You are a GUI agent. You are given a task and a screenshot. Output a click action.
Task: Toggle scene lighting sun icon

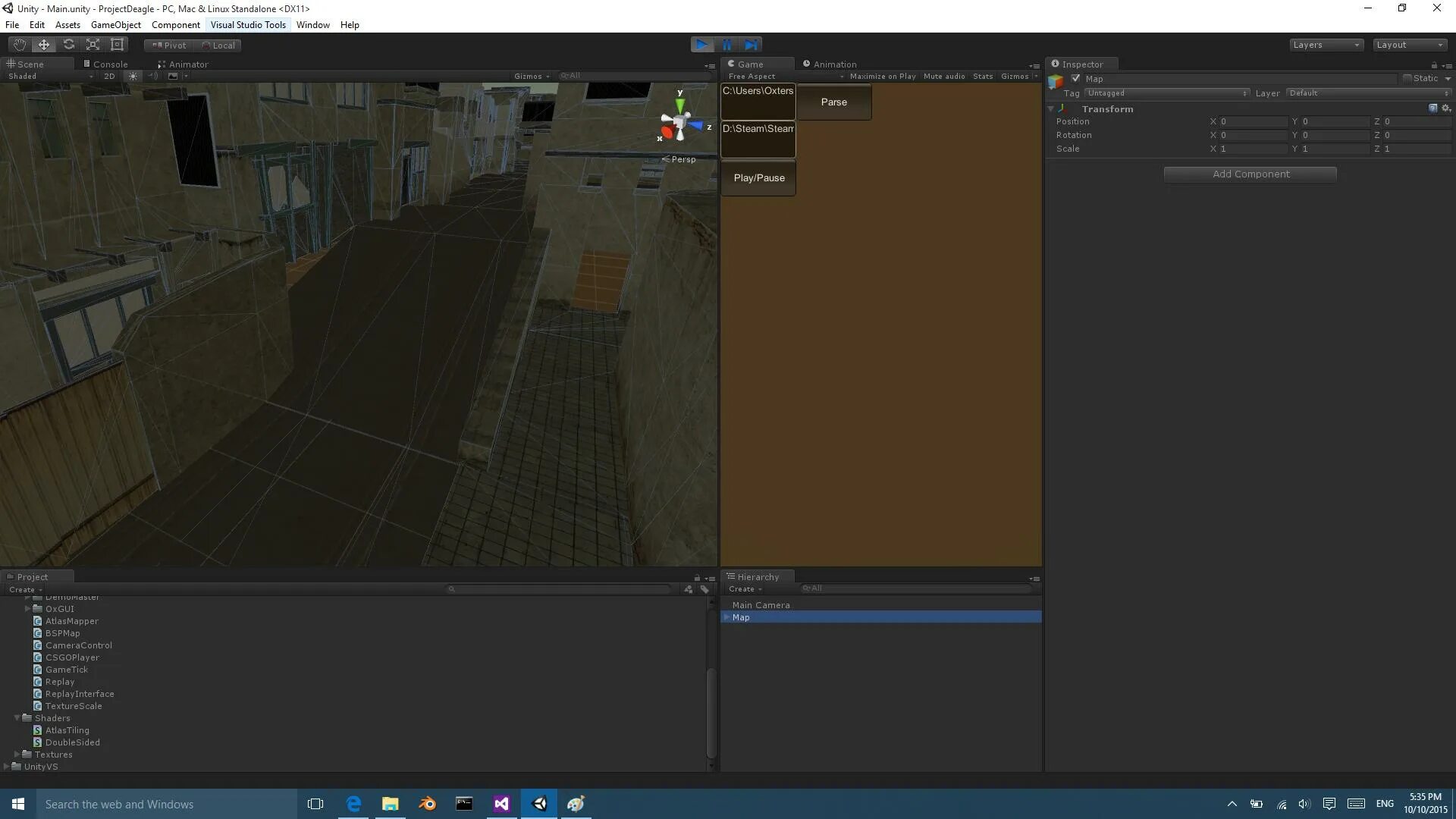[133, 76]
